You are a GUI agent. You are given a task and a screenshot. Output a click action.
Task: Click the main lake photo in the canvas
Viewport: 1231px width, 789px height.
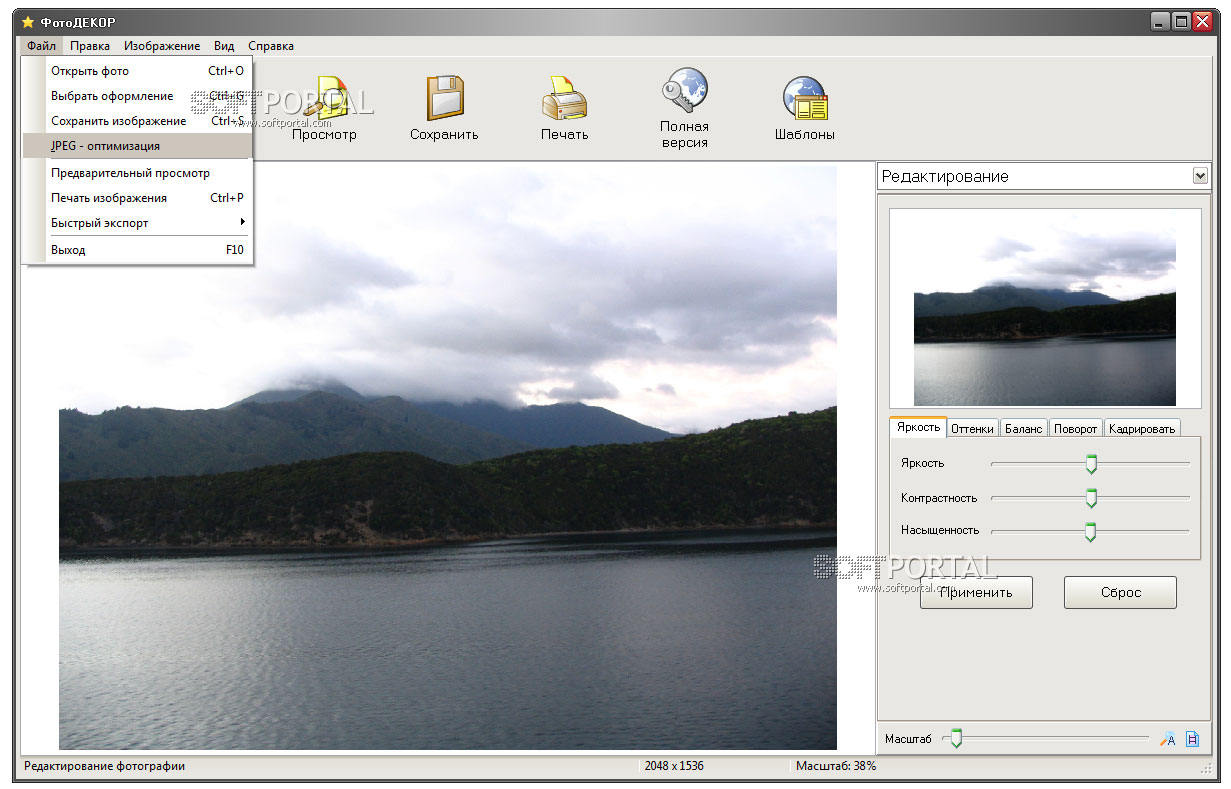pos(448,457)
